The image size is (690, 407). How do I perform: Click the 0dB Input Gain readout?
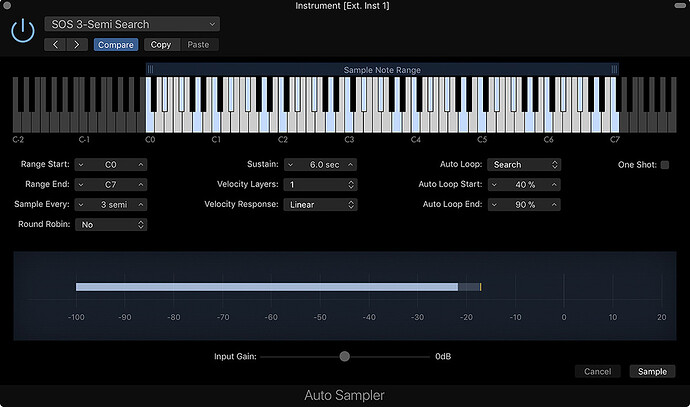pos(443,356)
